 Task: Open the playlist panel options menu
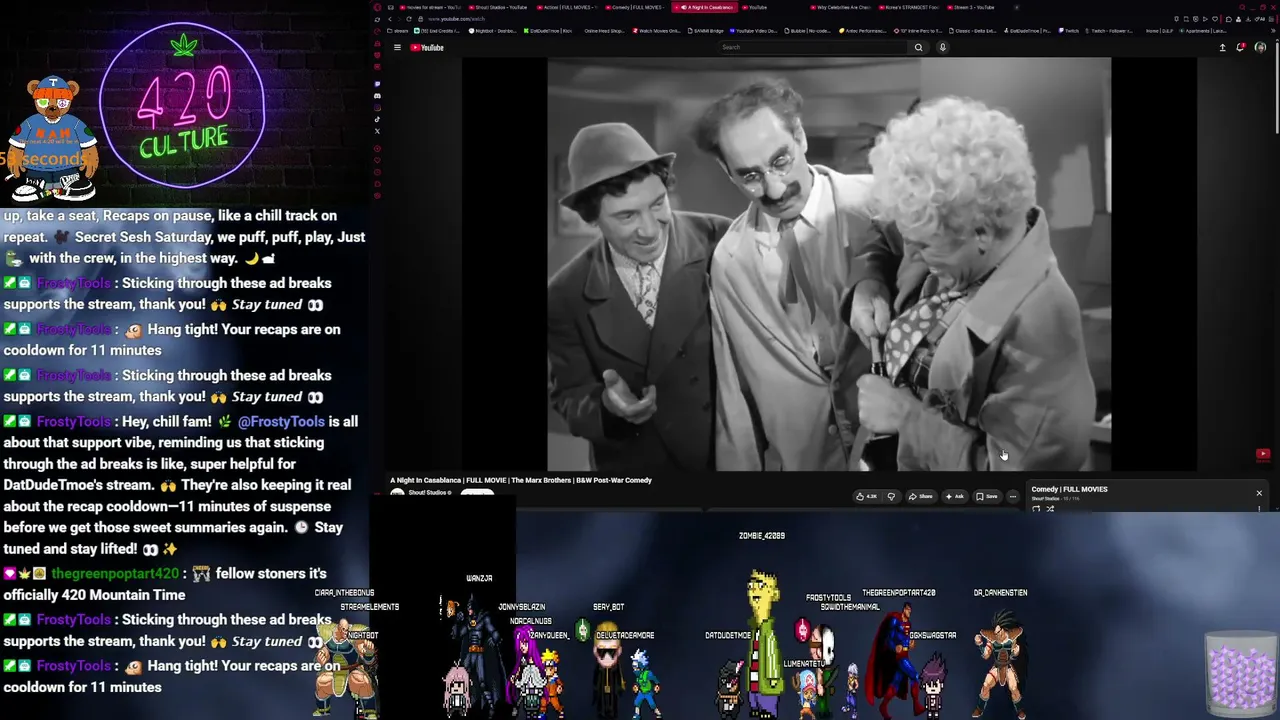1259,508
